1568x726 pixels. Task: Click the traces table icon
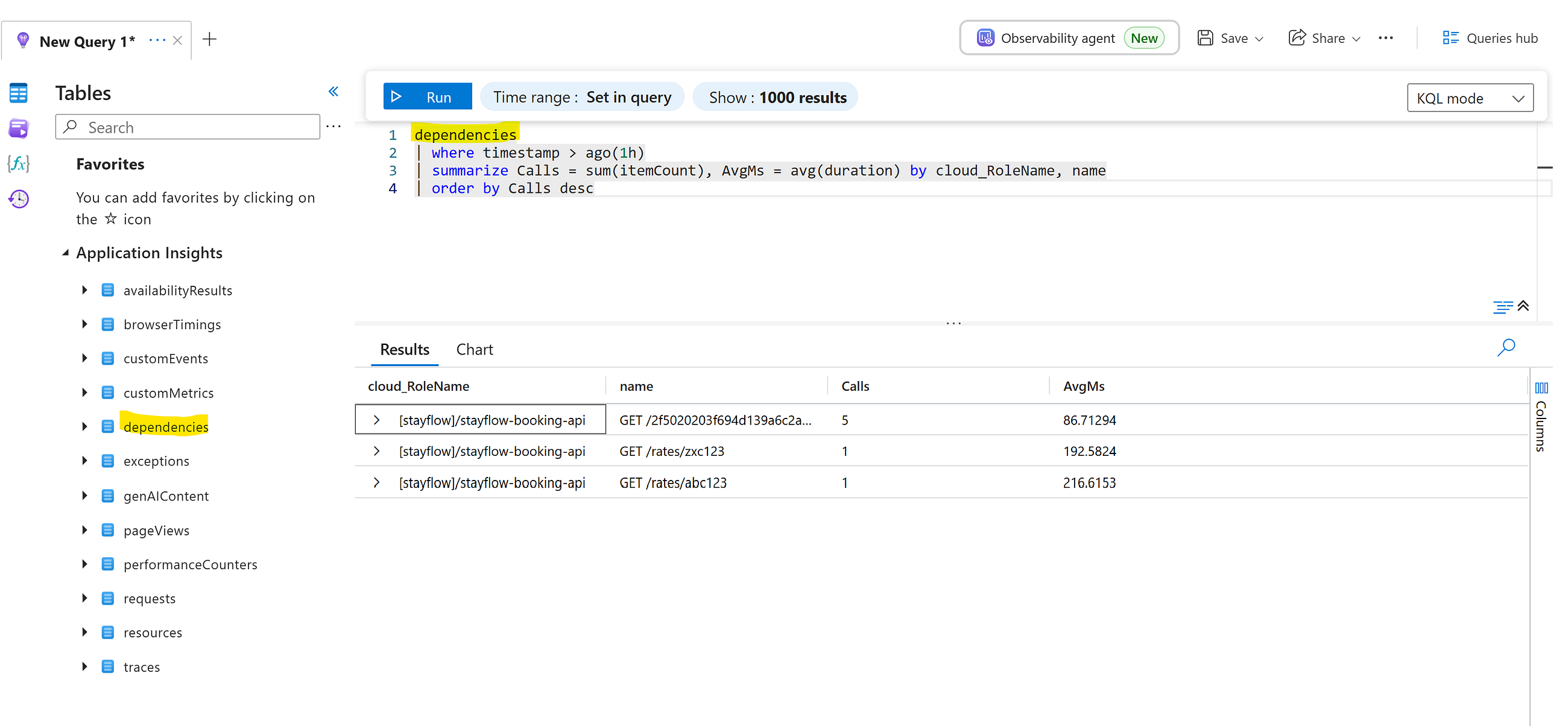108,666
